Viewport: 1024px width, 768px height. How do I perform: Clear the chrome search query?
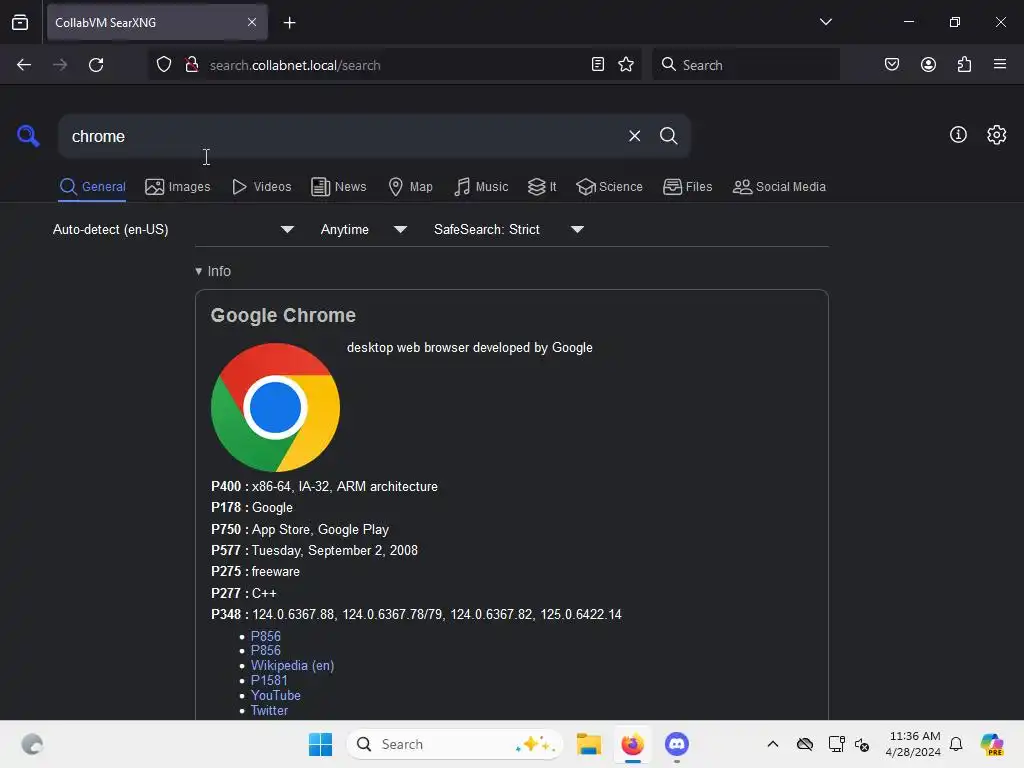click(634, 136)
